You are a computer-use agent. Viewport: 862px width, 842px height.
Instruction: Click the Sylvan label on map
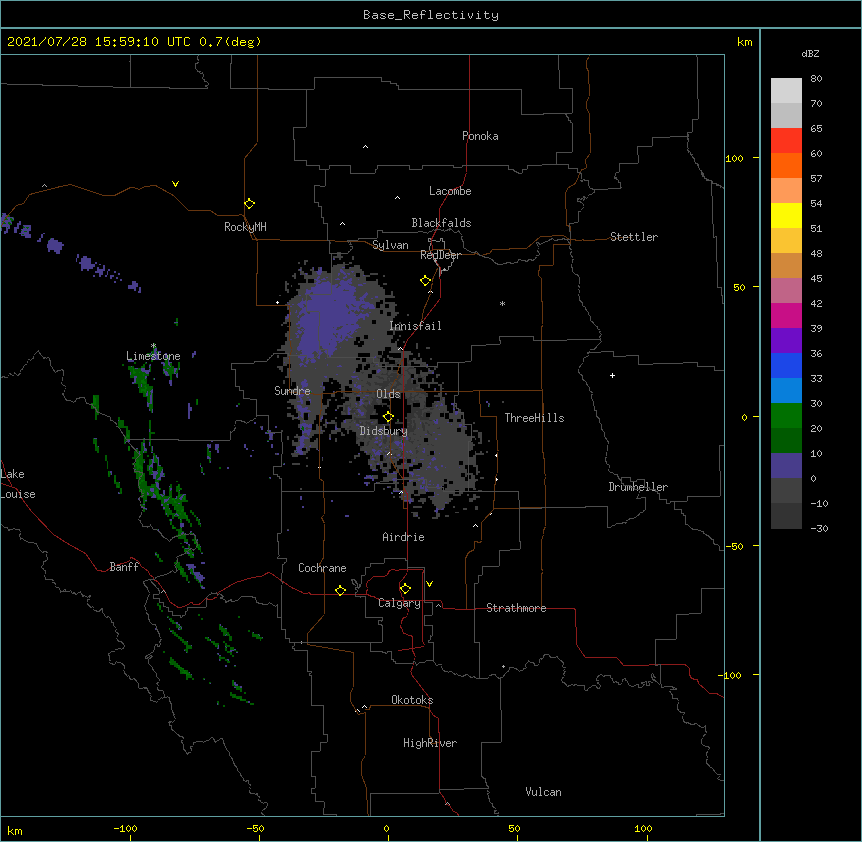pos(390,245)
